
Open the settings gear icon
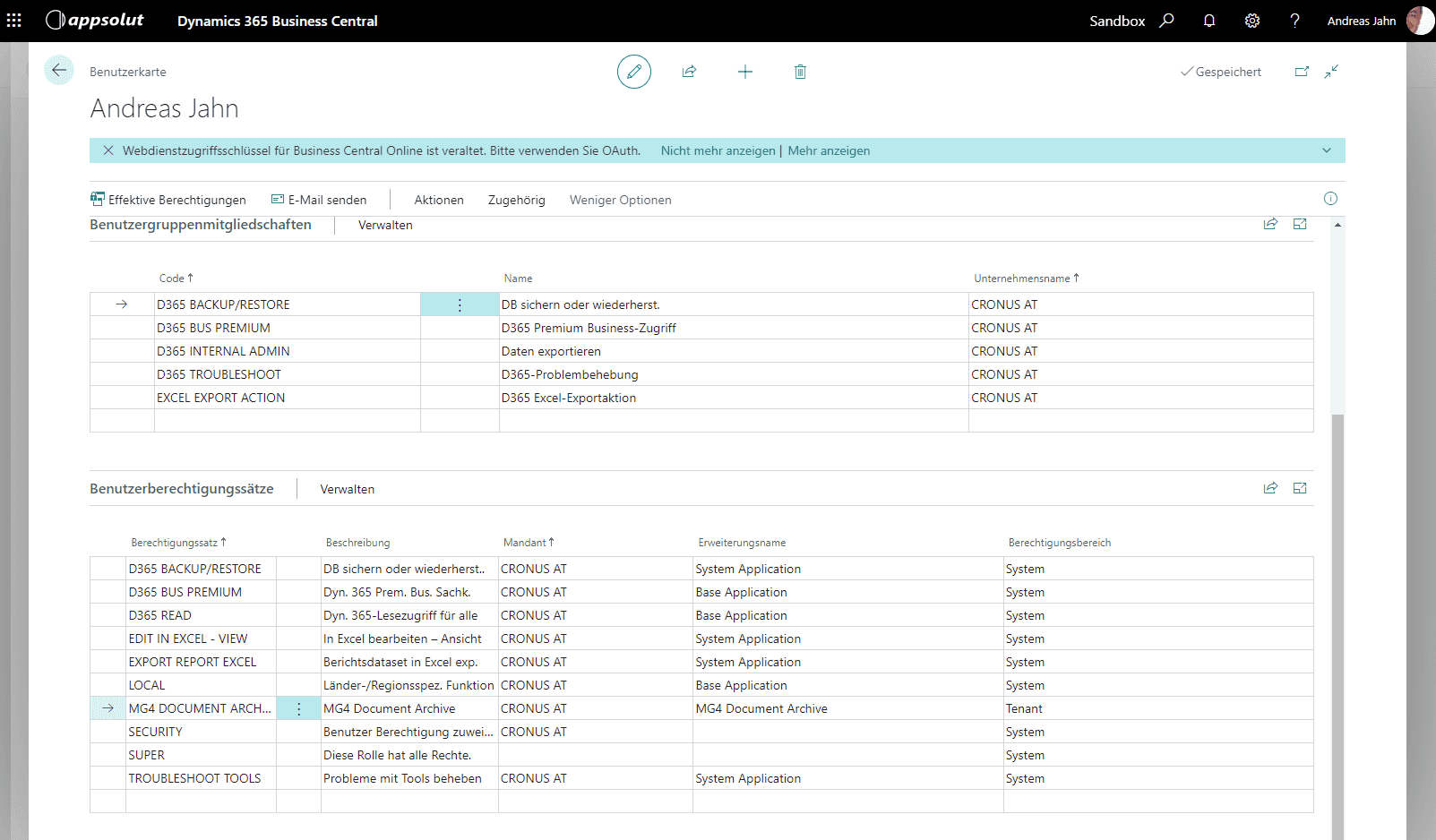point(1251,21)
